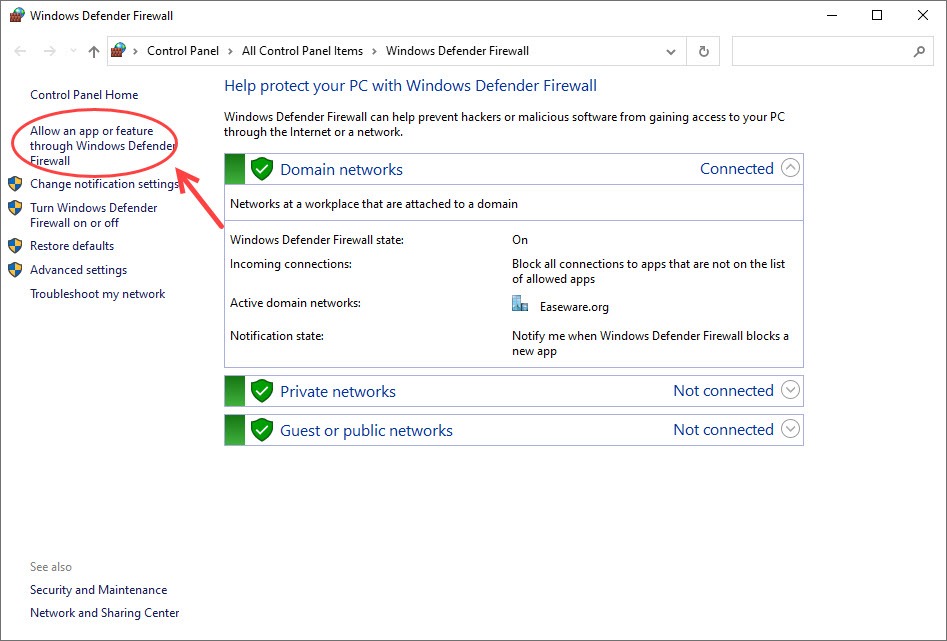Expand the Private networks section
The width and height of the screenshot is (947, 641).
[x=790, y=390]
